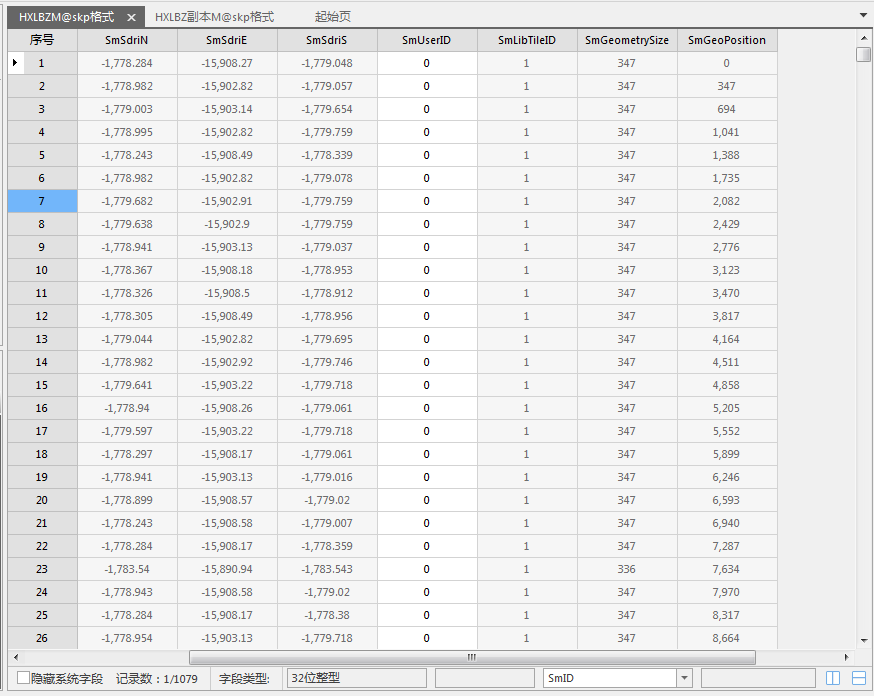Select row number 1 header
Image resolution: width=874 pixels, height=696 pixels.
(42, 63)
